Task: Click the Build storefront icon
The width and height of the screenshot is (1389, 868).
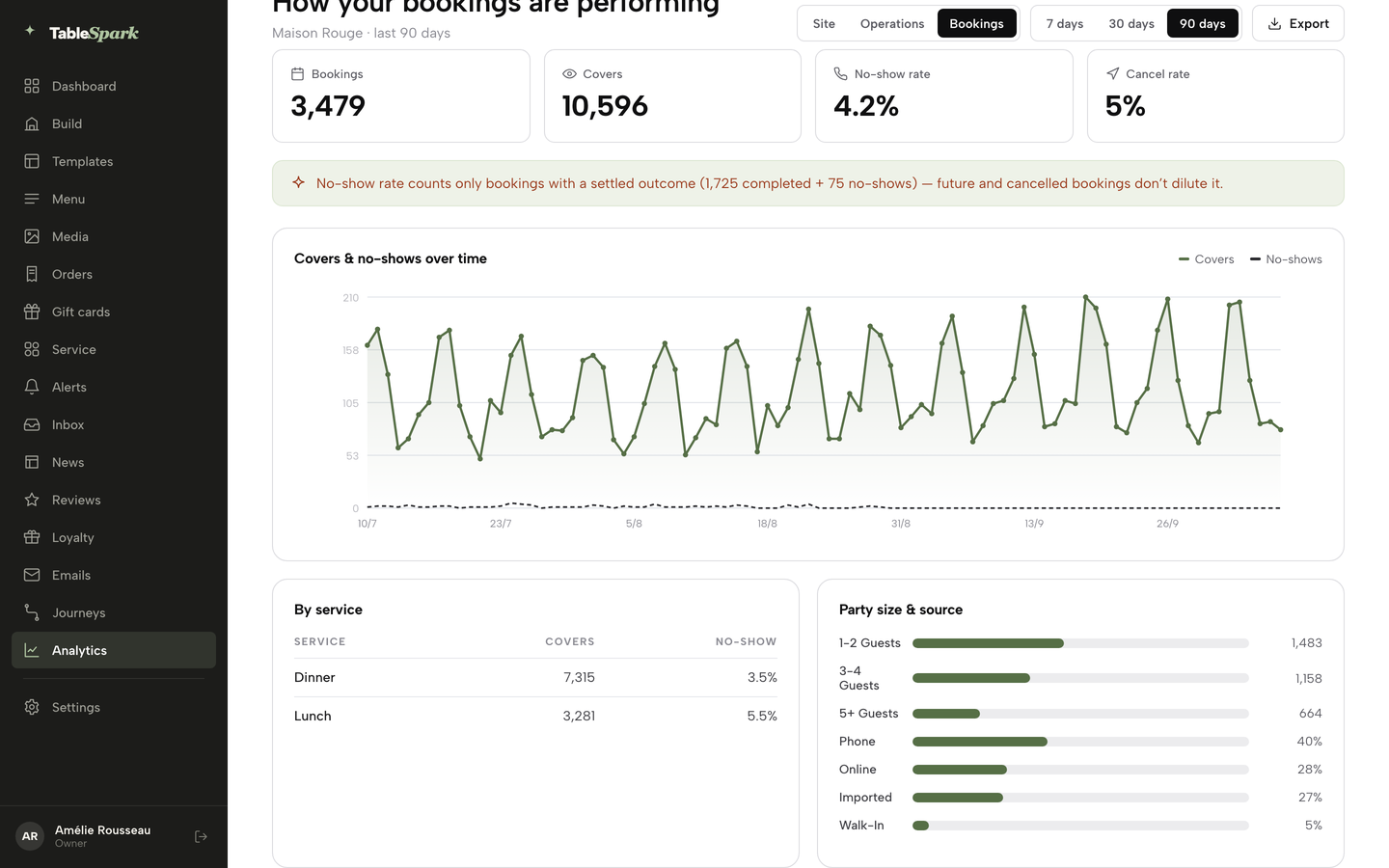Action: coord(32,123)
